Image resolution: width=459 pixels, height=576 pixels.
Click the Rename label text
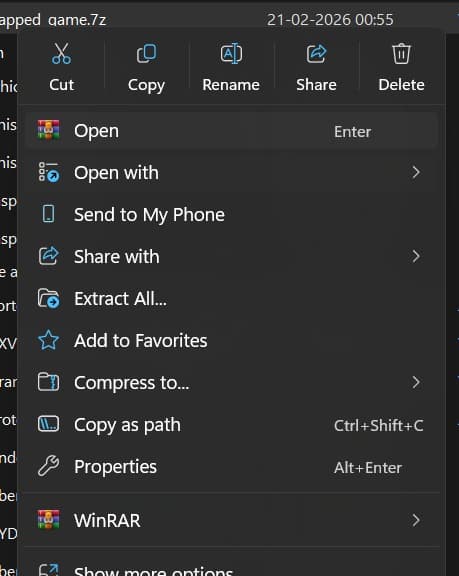pyautogui.click(x=231, y=85)
